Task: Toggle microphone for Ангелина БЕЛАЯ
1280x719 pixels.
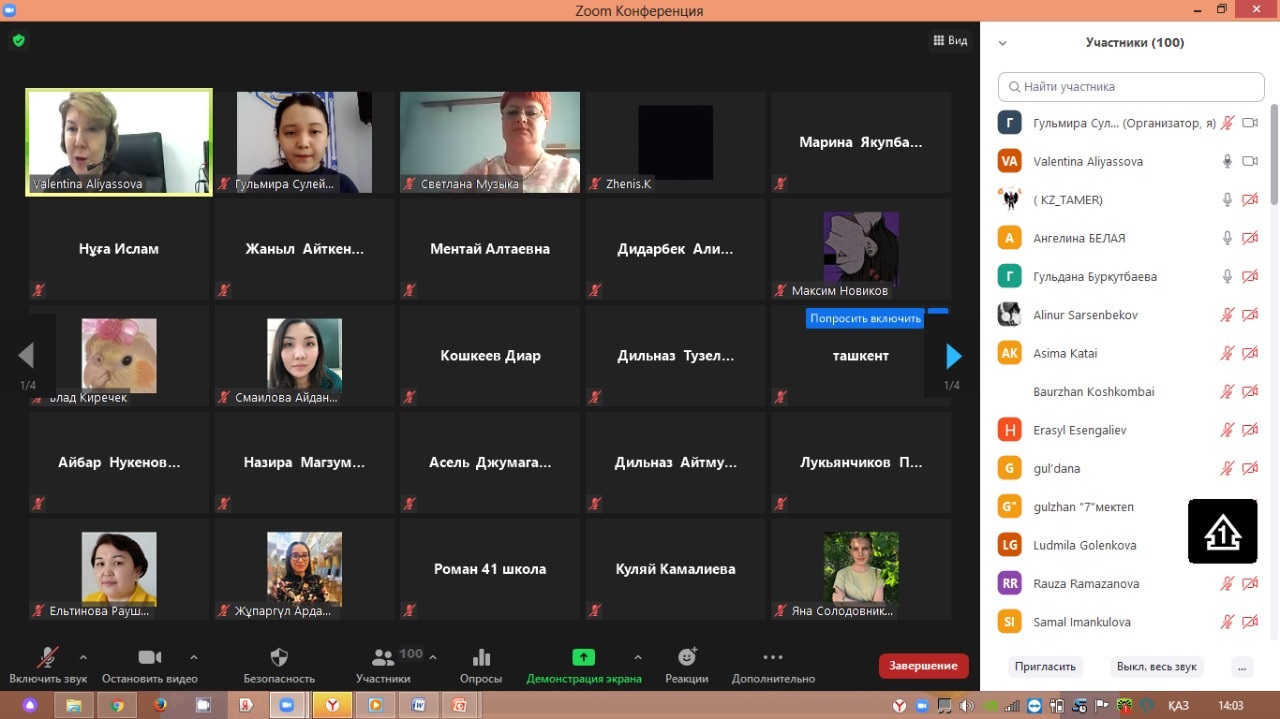Action: [1227, 238]
